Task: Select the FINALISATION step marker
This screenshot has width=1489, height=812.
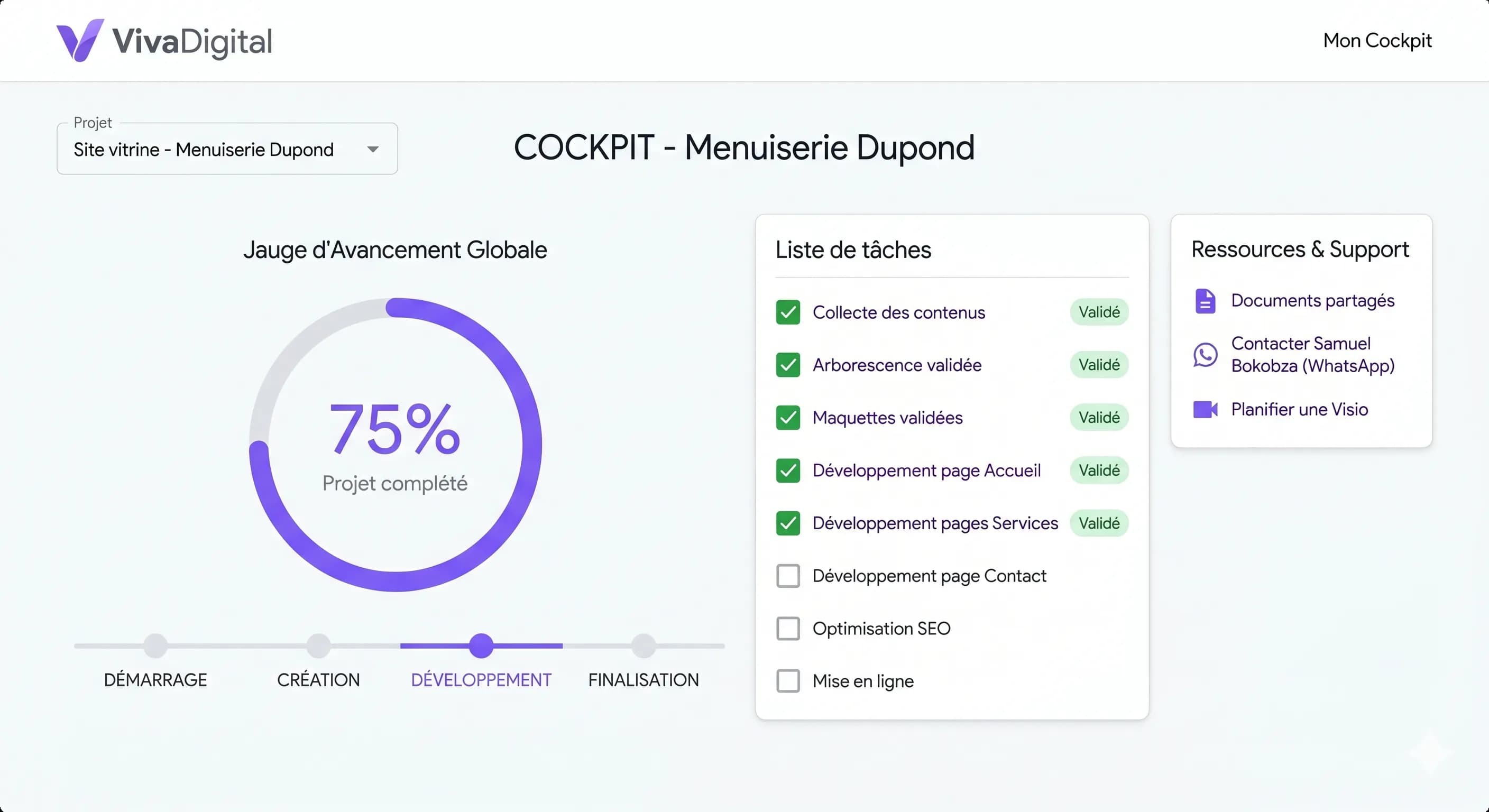Action: pyautogui.click(x=644, y=645)
